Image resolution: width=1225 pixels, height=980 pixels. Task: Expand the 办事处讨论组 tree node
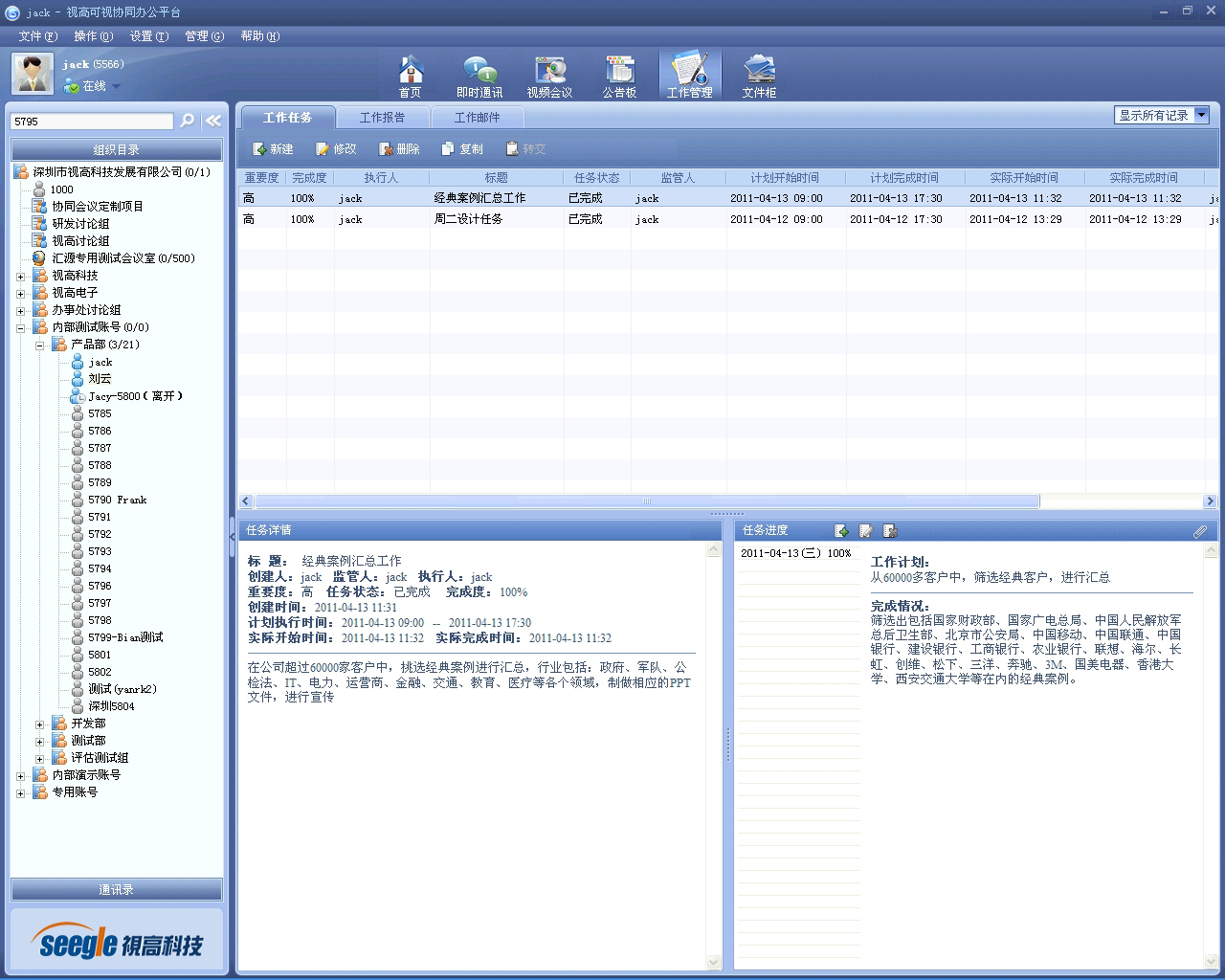click(x=21, y=311)
